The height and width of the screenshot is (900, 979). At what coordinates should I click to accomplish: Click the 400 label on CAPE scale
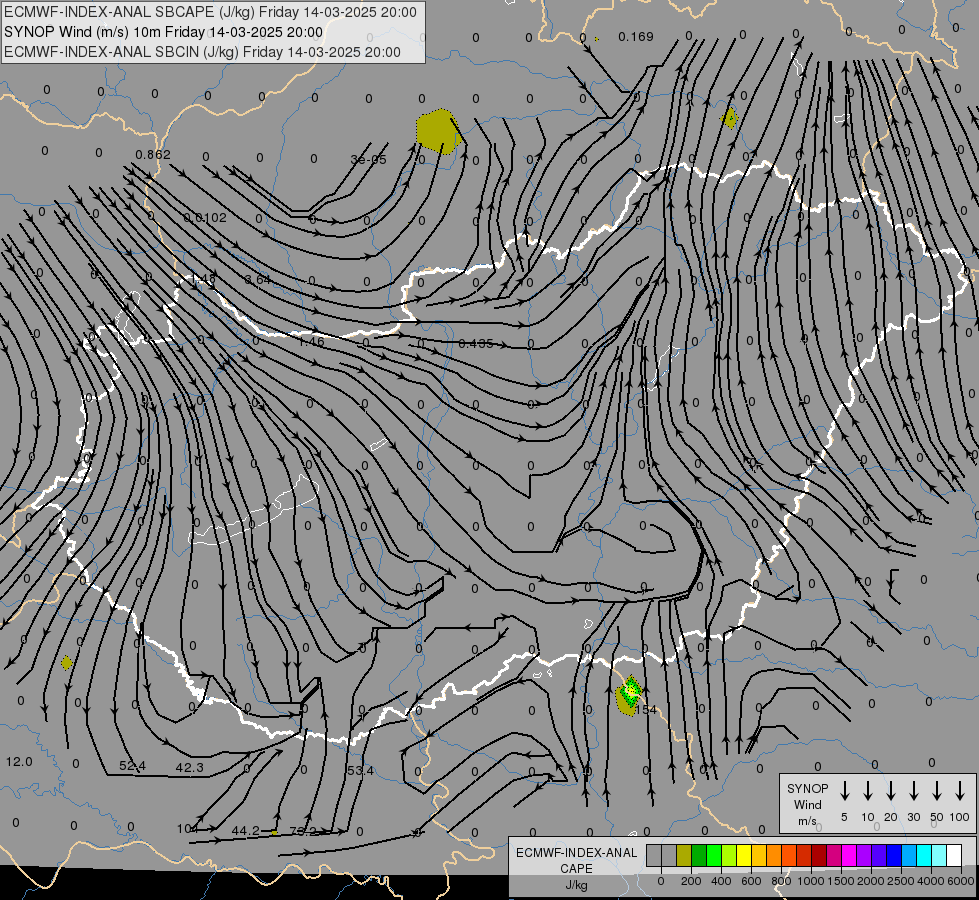(721, 881)
